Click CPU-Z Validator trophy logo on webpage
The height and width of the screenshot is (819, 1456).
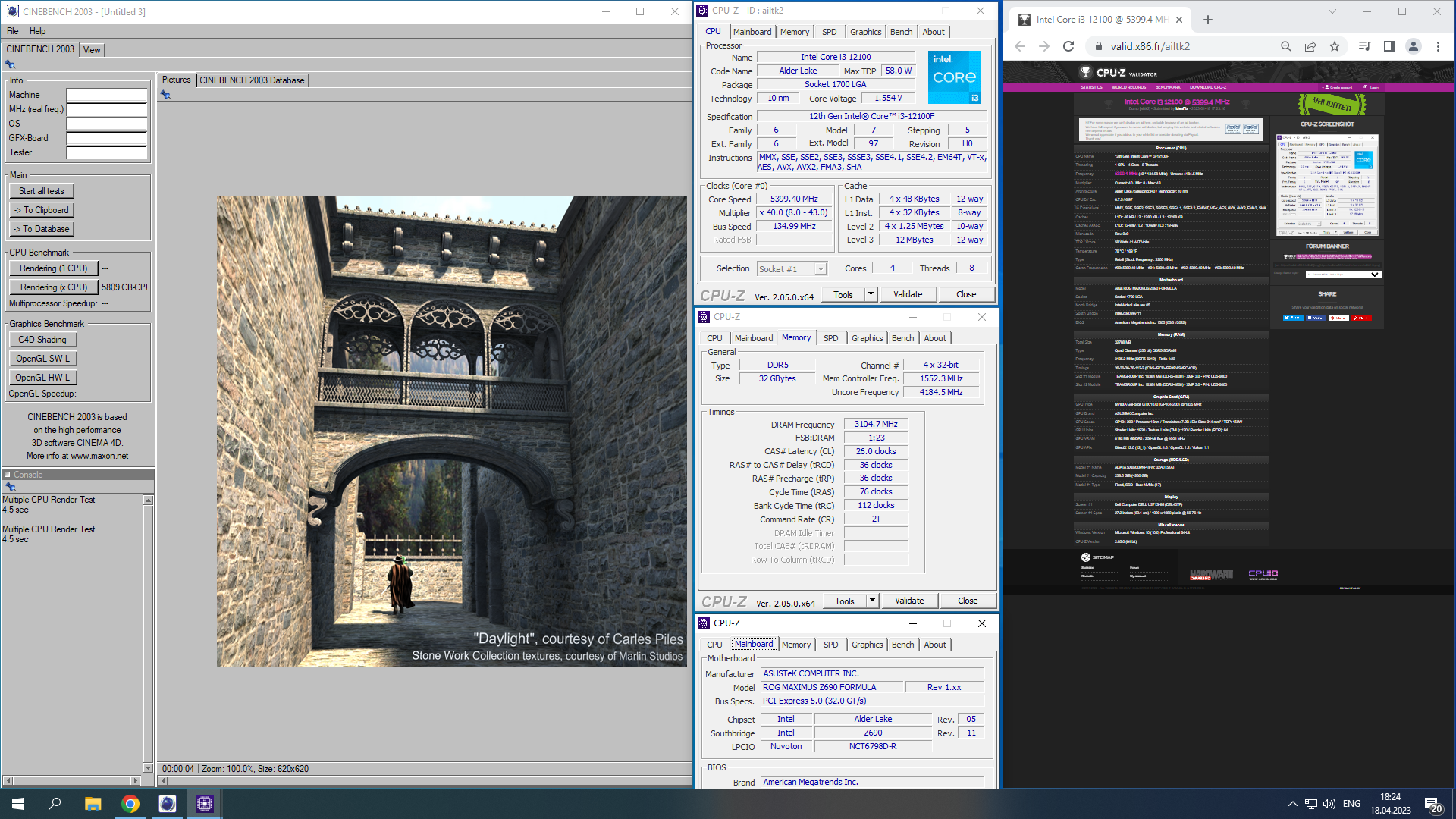coord(1085,73)
